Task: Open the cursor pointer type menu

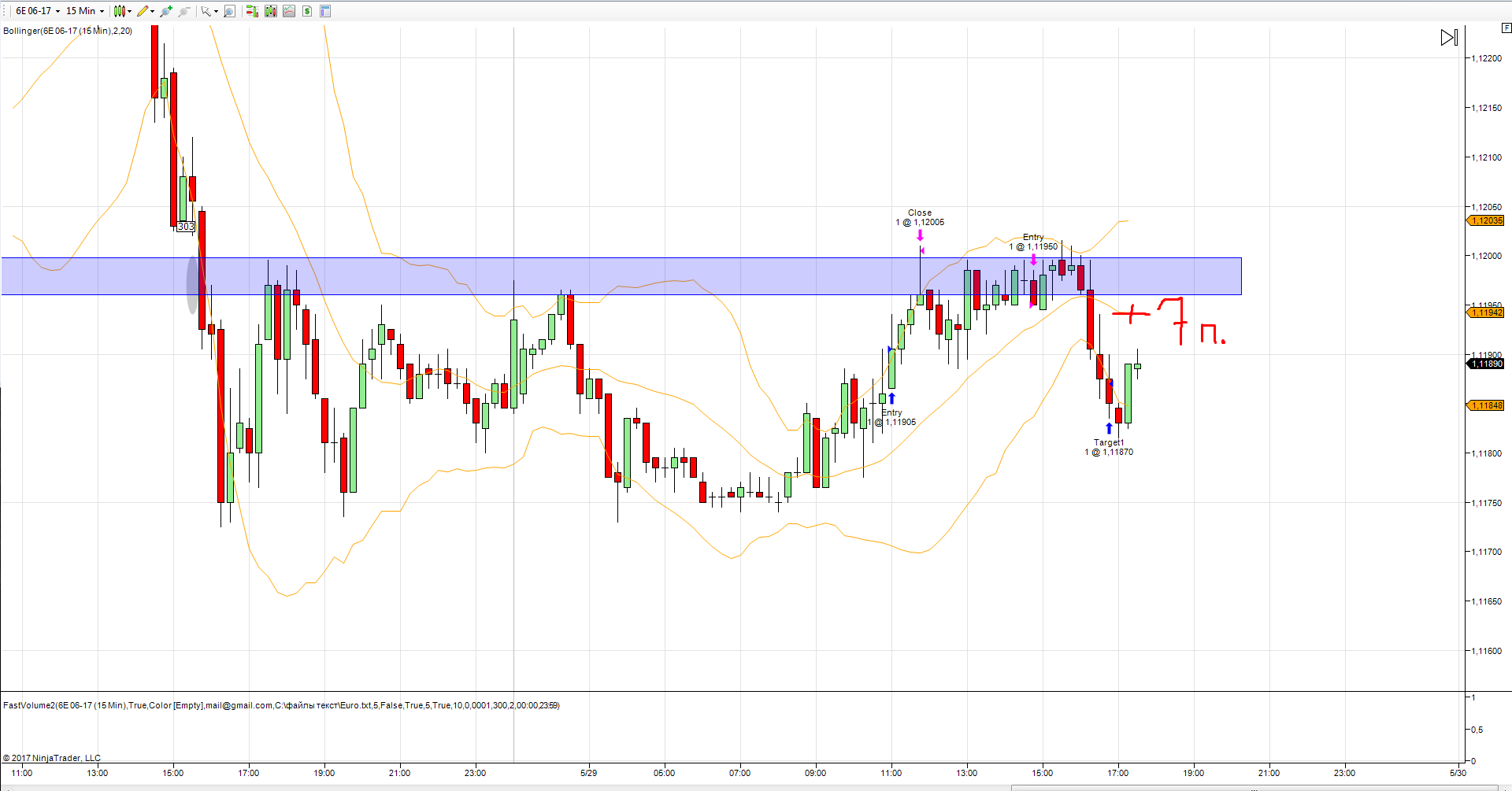Action: [x=209, y=11]
